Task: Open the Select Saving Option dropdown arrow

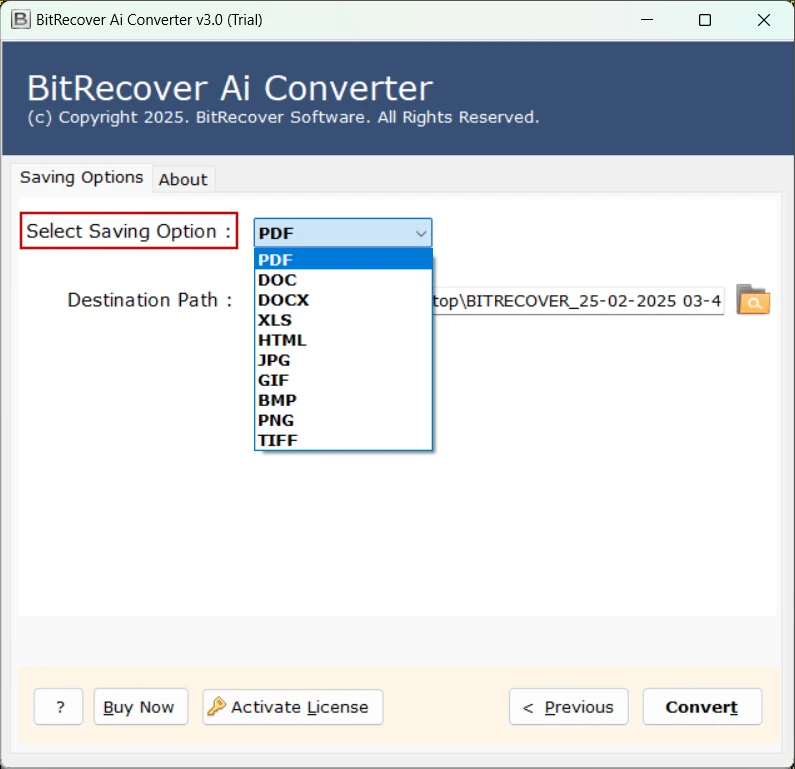Action: (420, 233)
